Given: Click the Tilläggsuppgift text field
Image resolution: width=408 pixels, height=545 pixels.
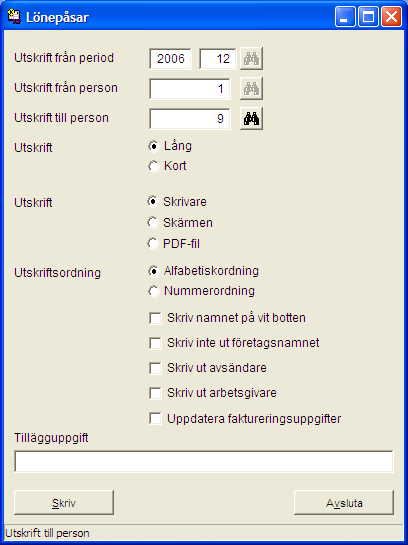Looking at the screenshot, I should (x=204, y=461).
